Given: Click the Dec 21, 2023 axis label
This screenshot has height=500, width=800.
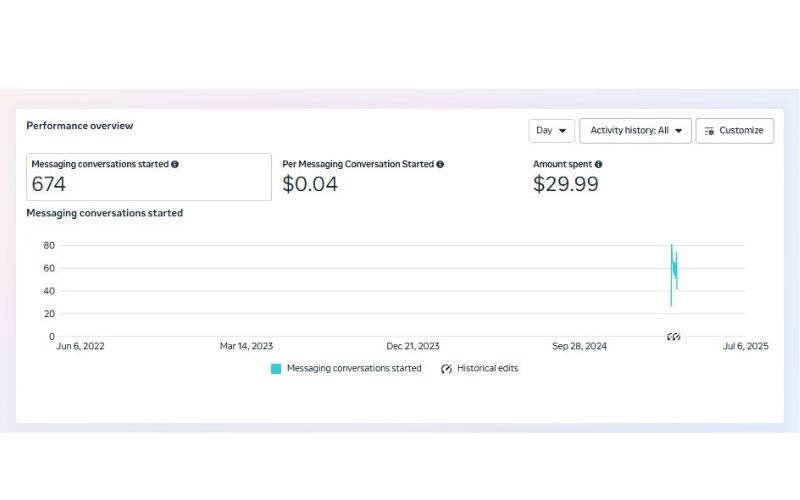Looking at the screenshot, I should (413, 346).
